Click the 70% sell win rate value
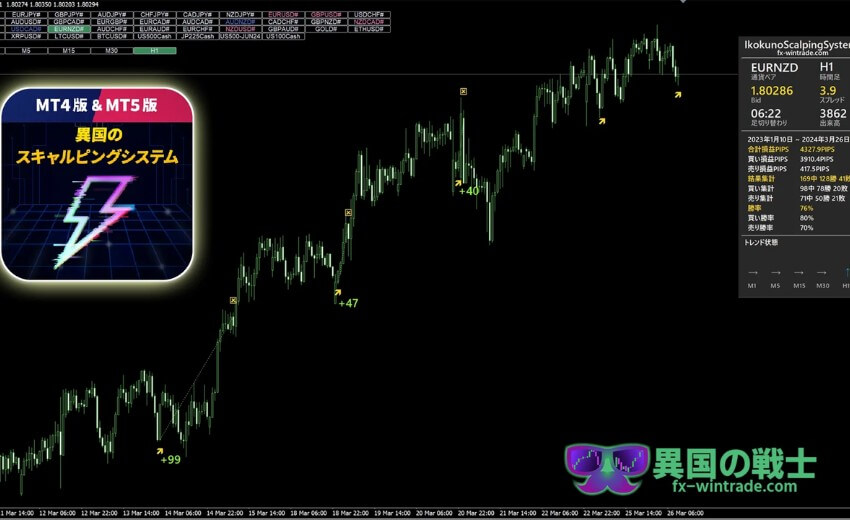Viewport: 850px width, 520px height. pos(807,228)
